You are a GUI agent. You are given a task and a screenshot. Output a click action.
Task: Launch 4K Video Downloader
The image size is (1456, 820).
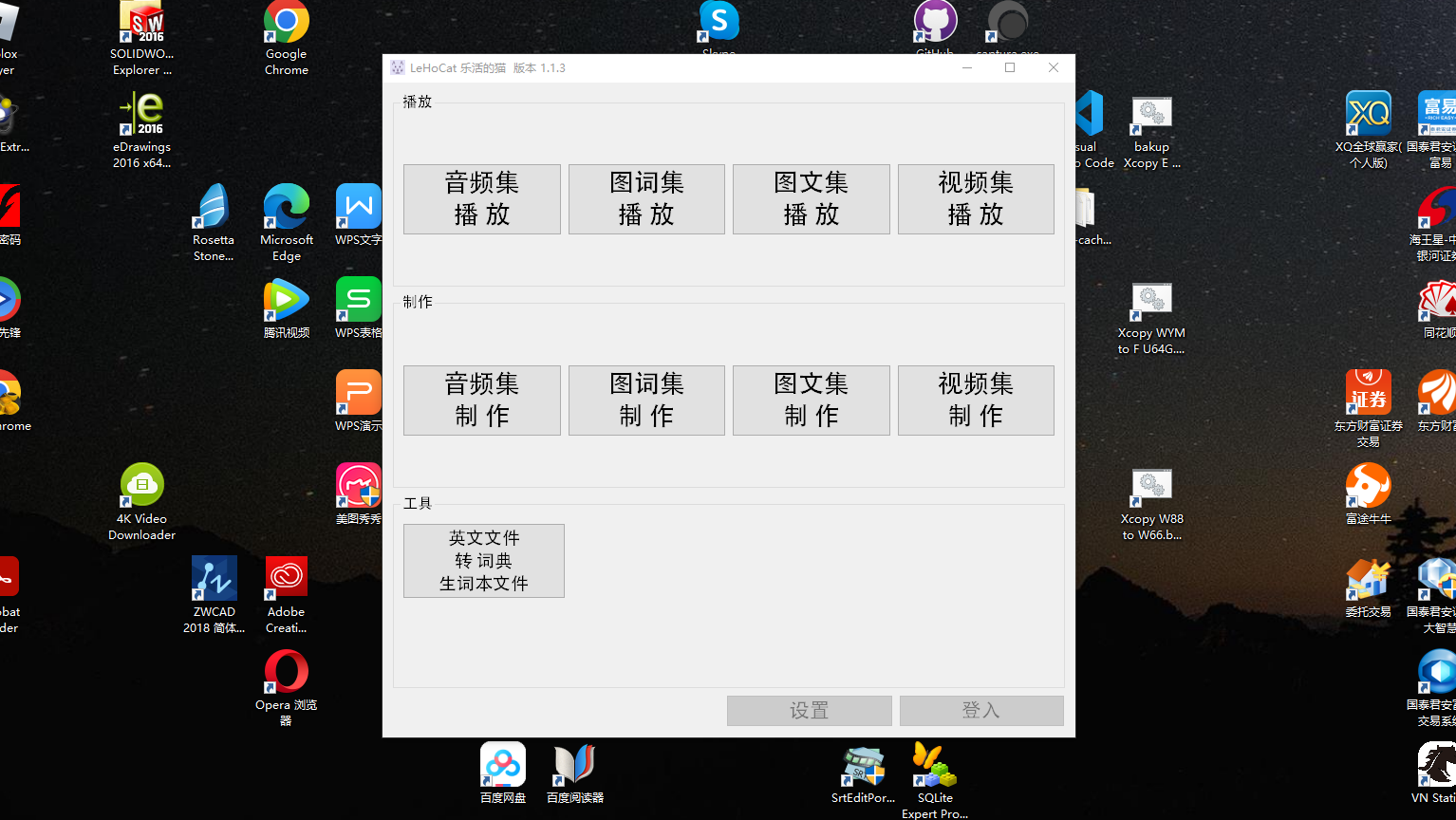coord(141,484)
